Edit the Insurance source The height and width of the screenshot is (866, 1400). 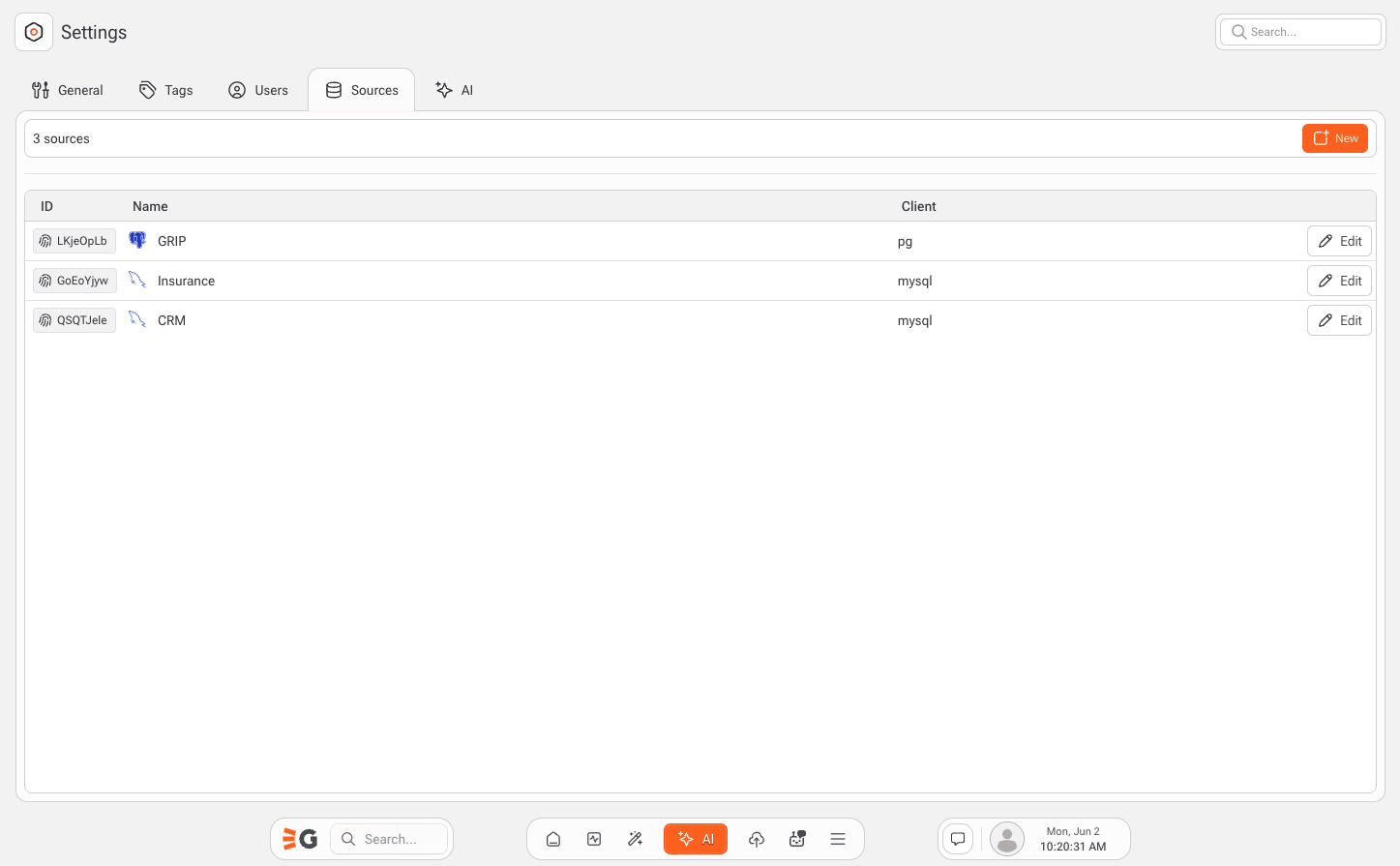point(1339,281)
